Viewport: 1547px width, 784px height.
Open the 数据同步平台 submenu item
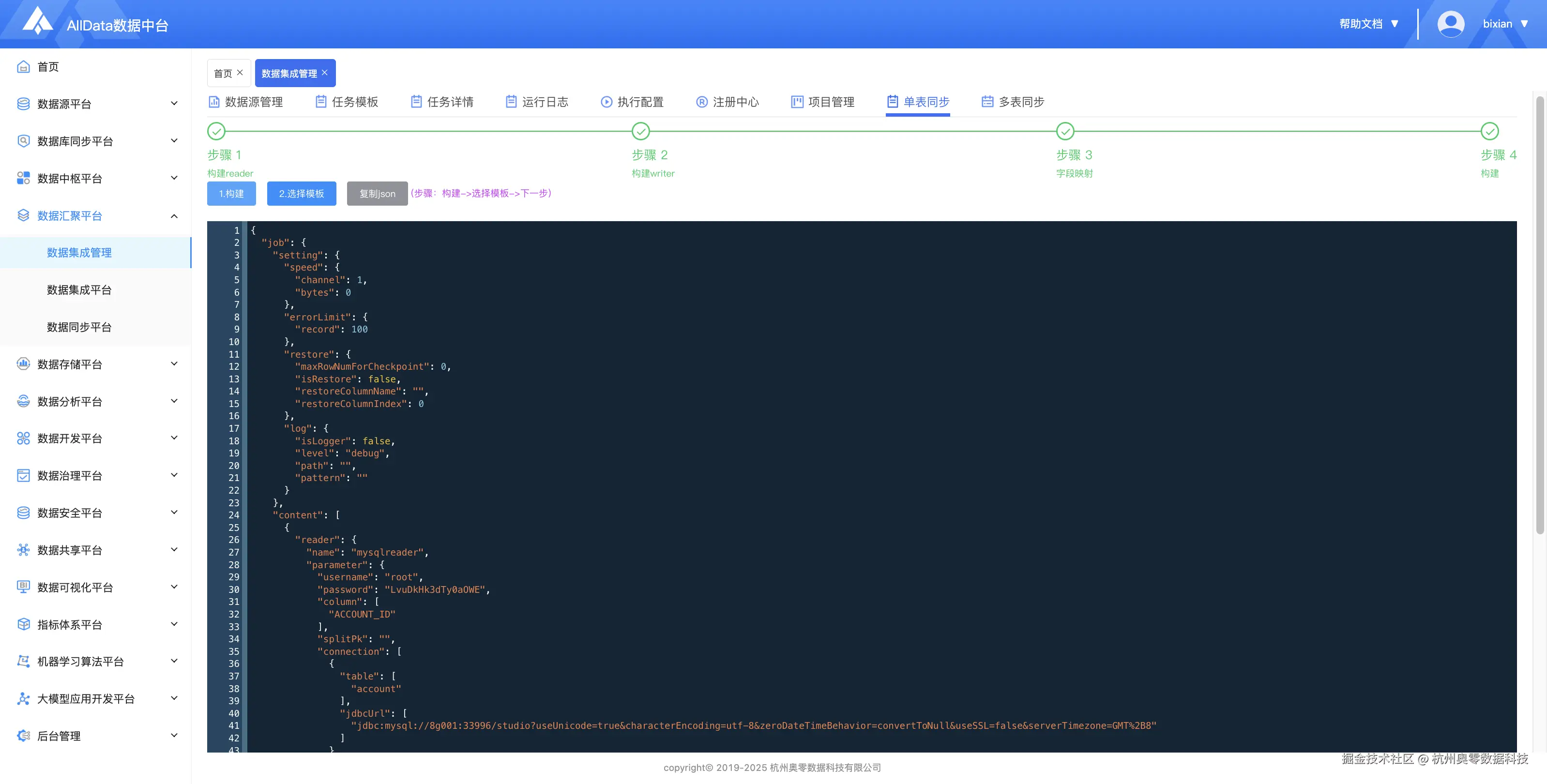click(x=79, y=327)
